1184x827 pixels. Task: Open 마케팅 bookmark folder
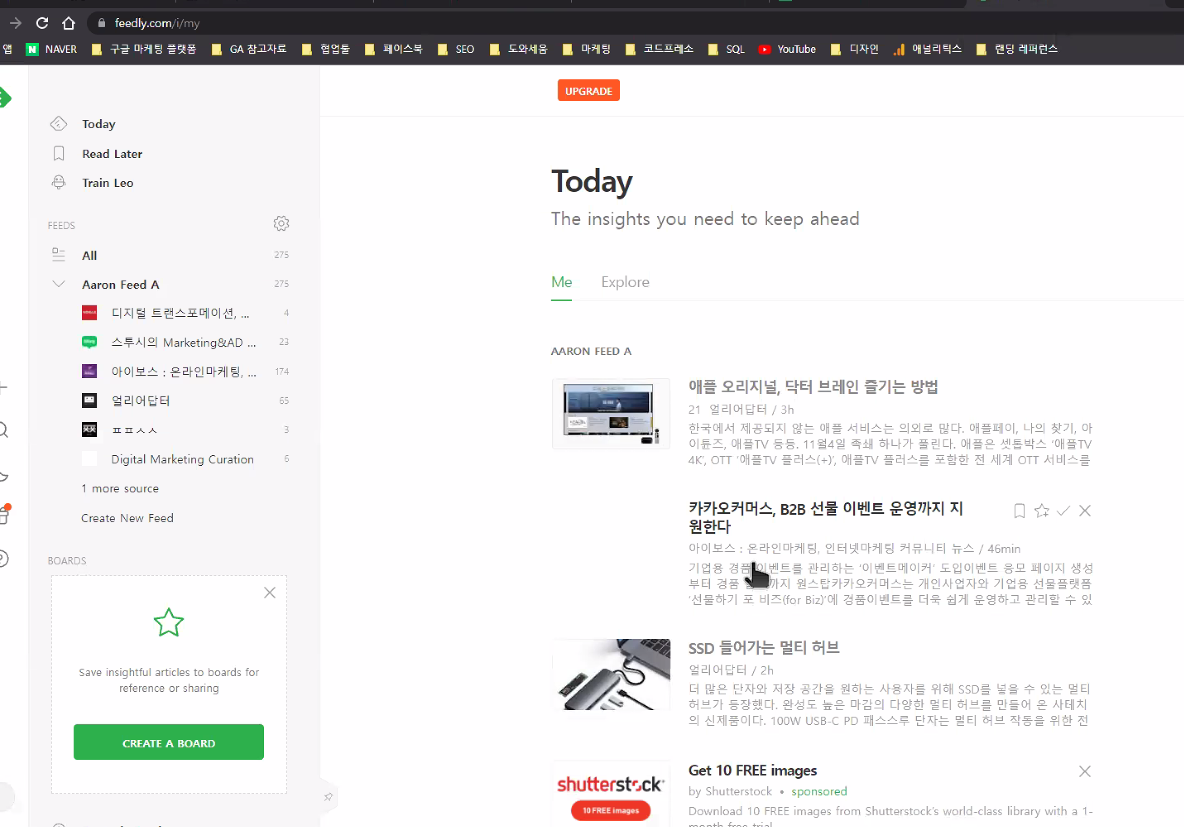(587, 49)
